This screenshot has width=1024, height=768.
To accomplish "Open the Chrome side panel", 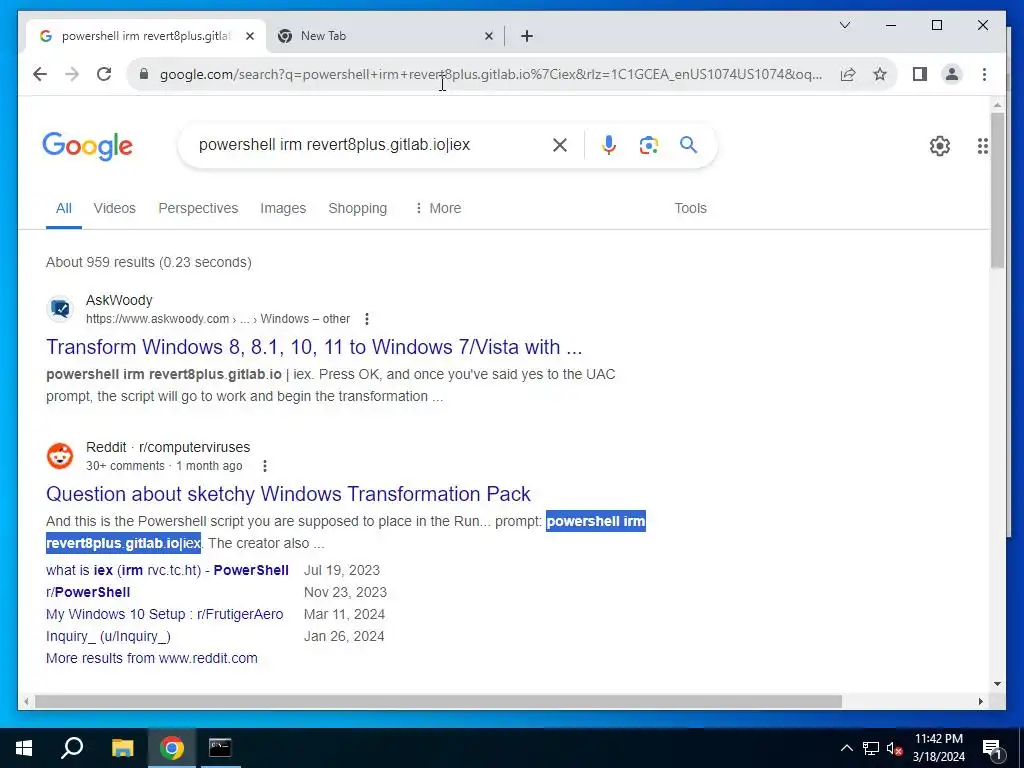I will point(920,74).
